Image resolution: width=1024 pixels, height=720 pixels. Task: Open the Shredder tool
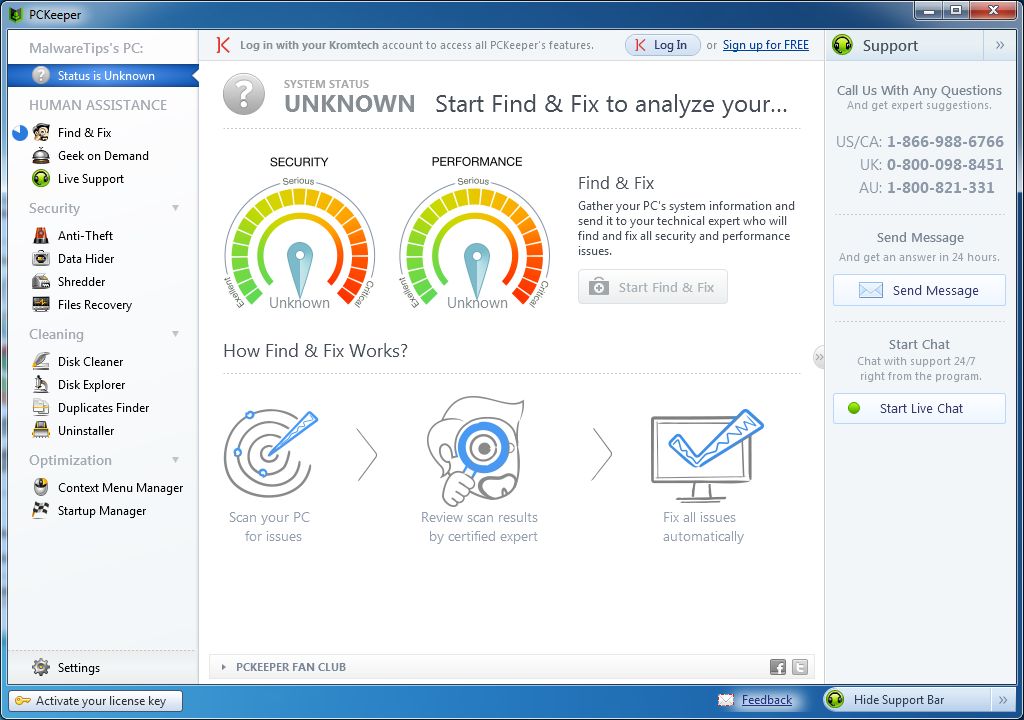click(x=81, y=282)
